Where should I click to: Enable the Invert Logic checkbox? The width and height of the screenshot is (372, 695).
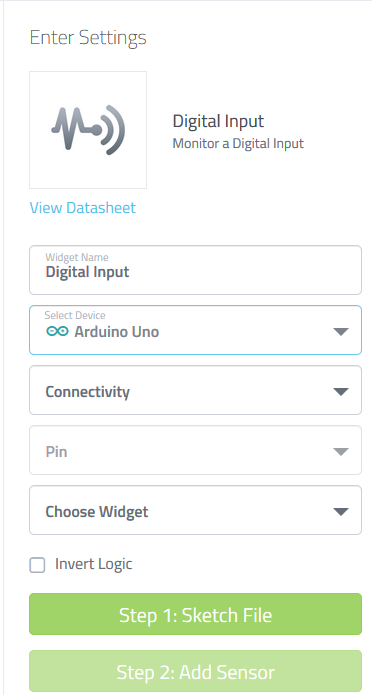(37, 565)
